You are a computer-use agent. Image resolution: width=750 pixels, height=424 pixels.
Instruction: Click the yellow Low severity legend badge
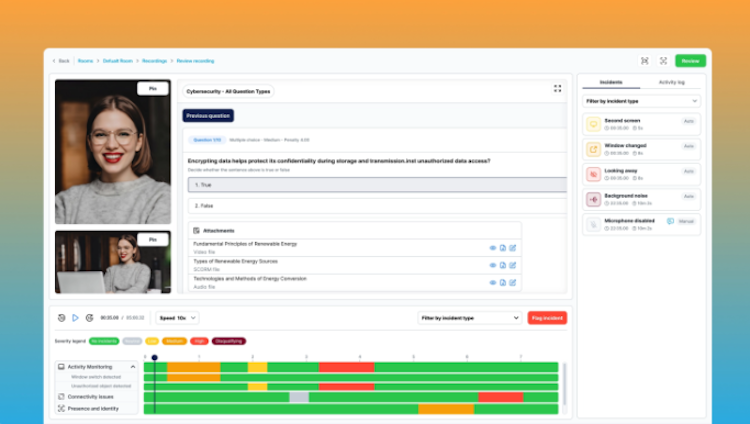(152, 341)
